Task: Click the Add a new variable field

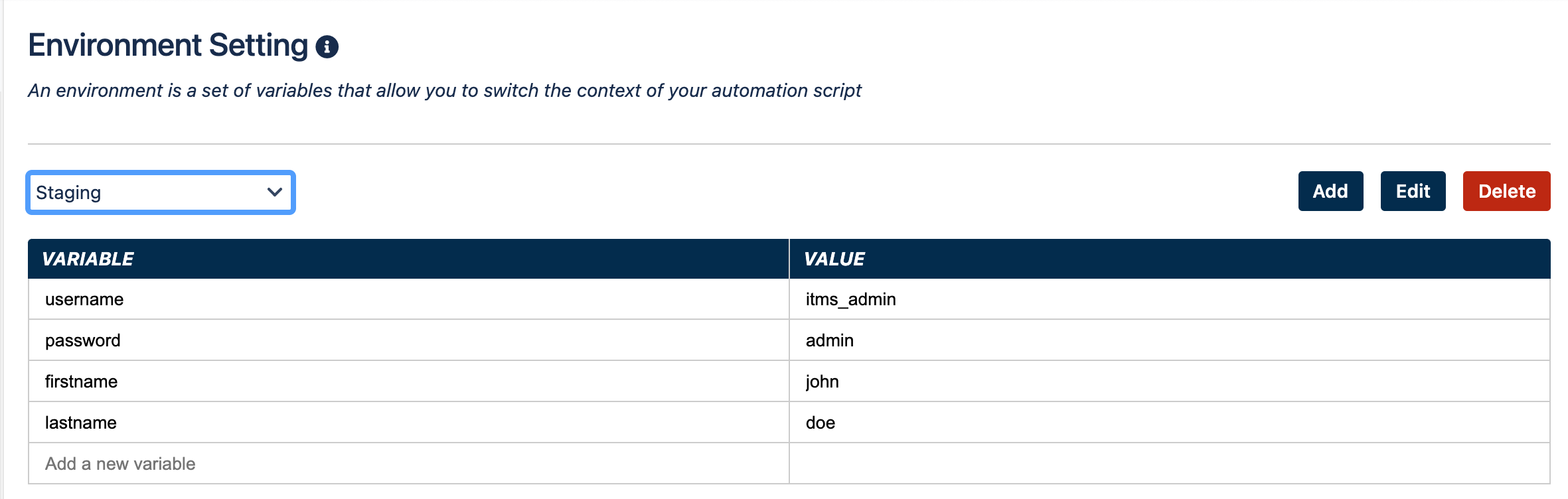Action: pyautogui.click(x=408, y=464)
